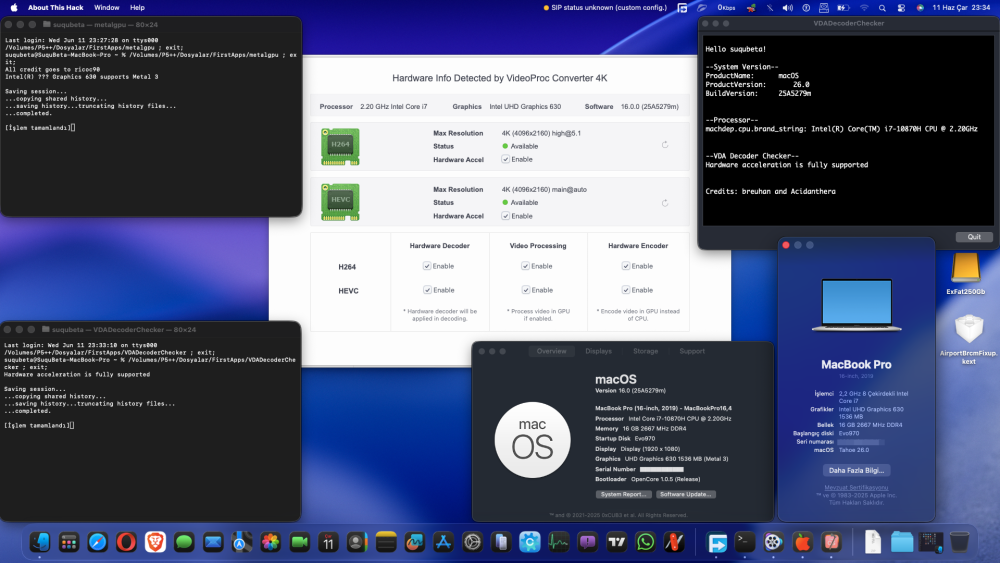The width and height of the screenshot is (1000, 563).
Task: Open ExFat2500b drive on the desktop
Action: coord(966,273)
